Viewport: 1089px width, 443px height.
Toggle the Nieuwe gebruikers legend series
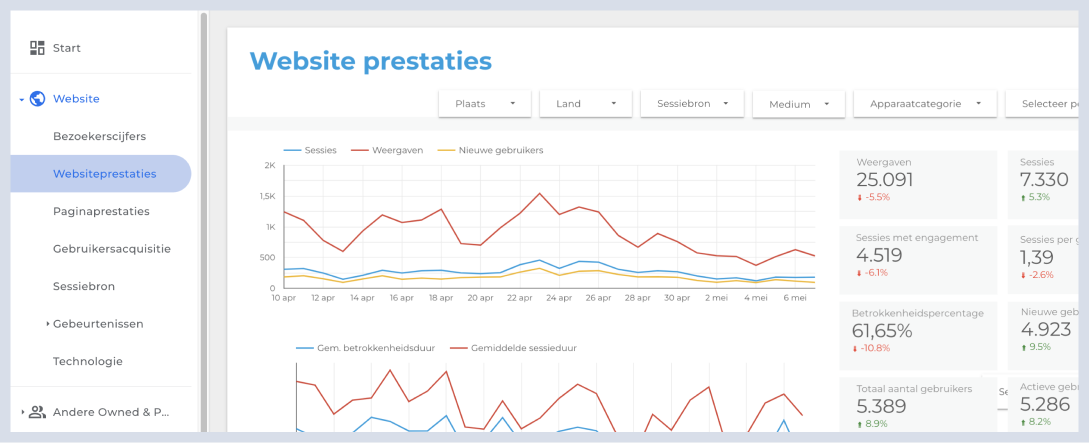(490, 150)
